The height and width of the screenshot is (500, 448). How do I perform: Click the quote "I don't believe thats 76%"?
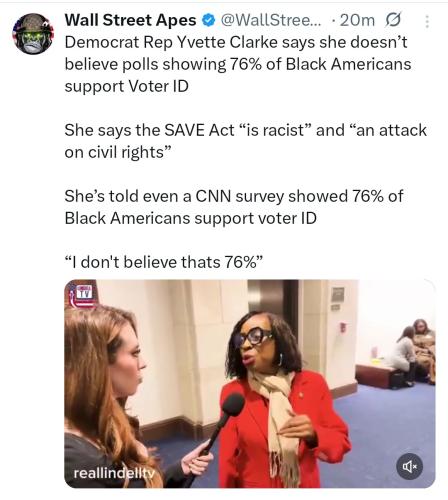[x=164, y=262]
